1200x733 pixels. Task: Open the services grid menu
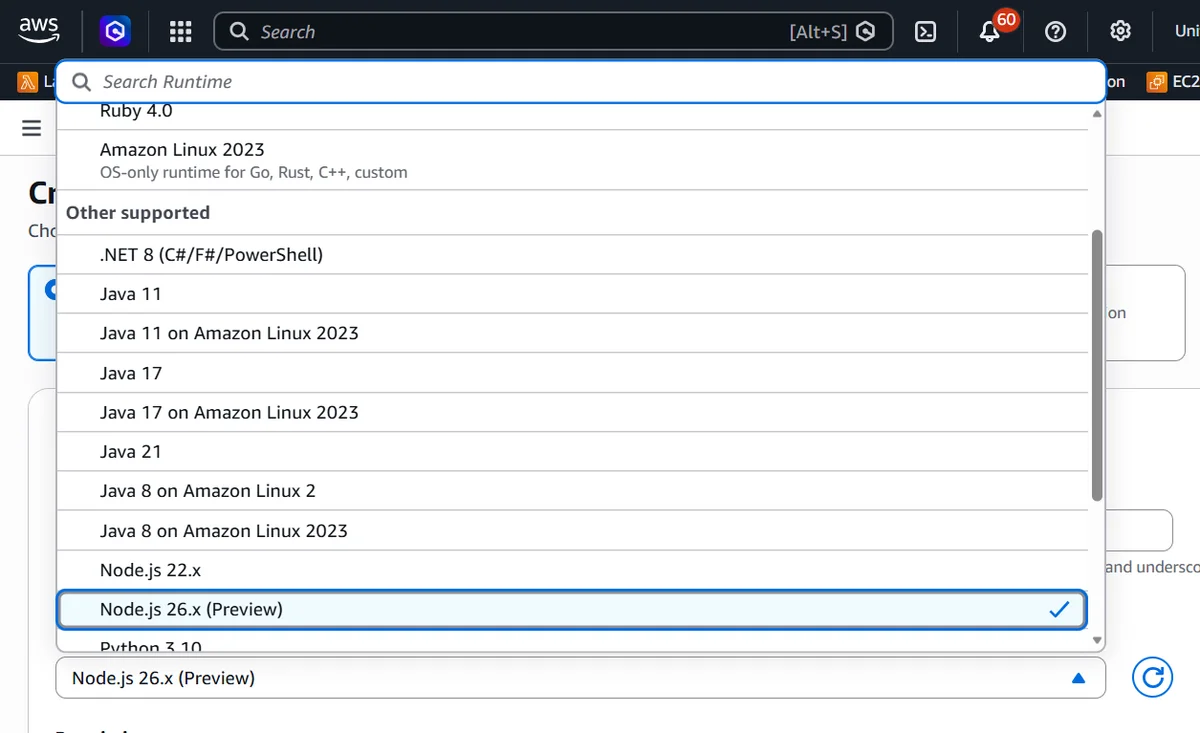[180, 32]
